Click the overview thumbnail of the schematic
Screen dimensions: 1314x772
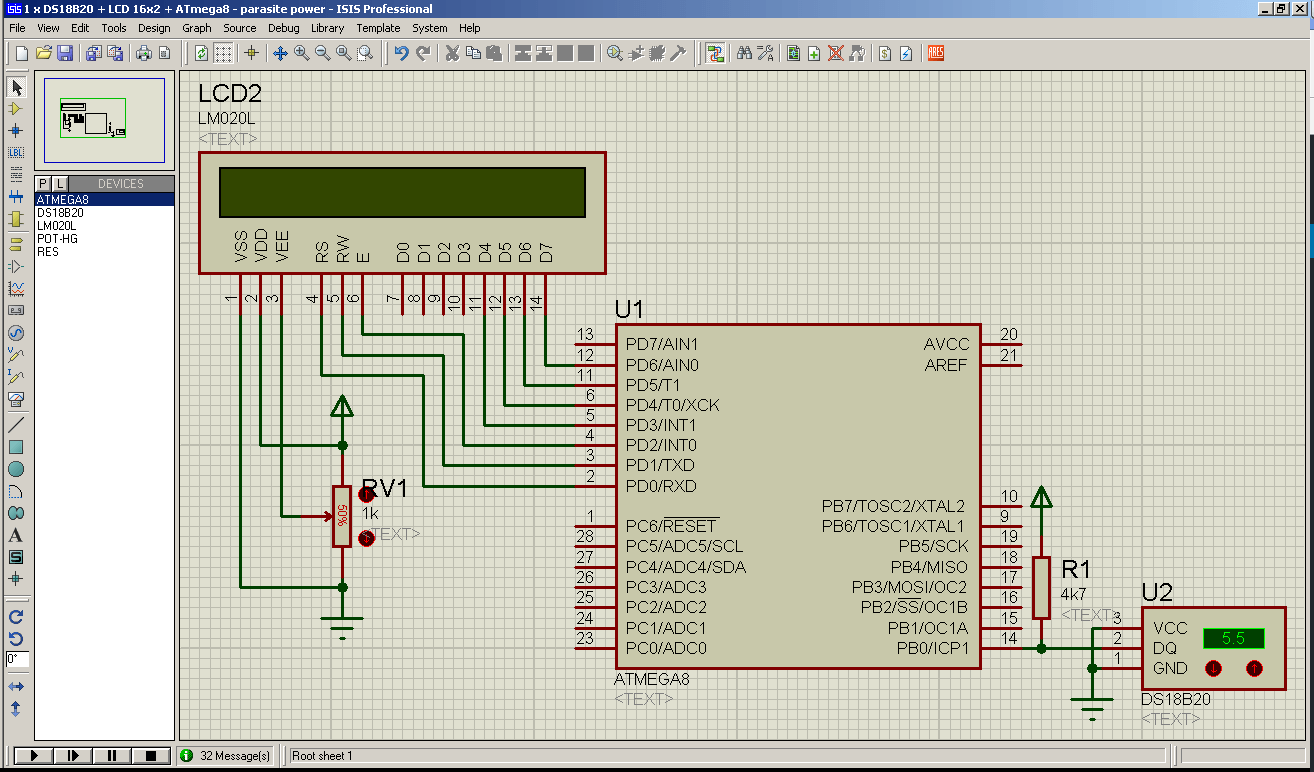click(104, 120)
